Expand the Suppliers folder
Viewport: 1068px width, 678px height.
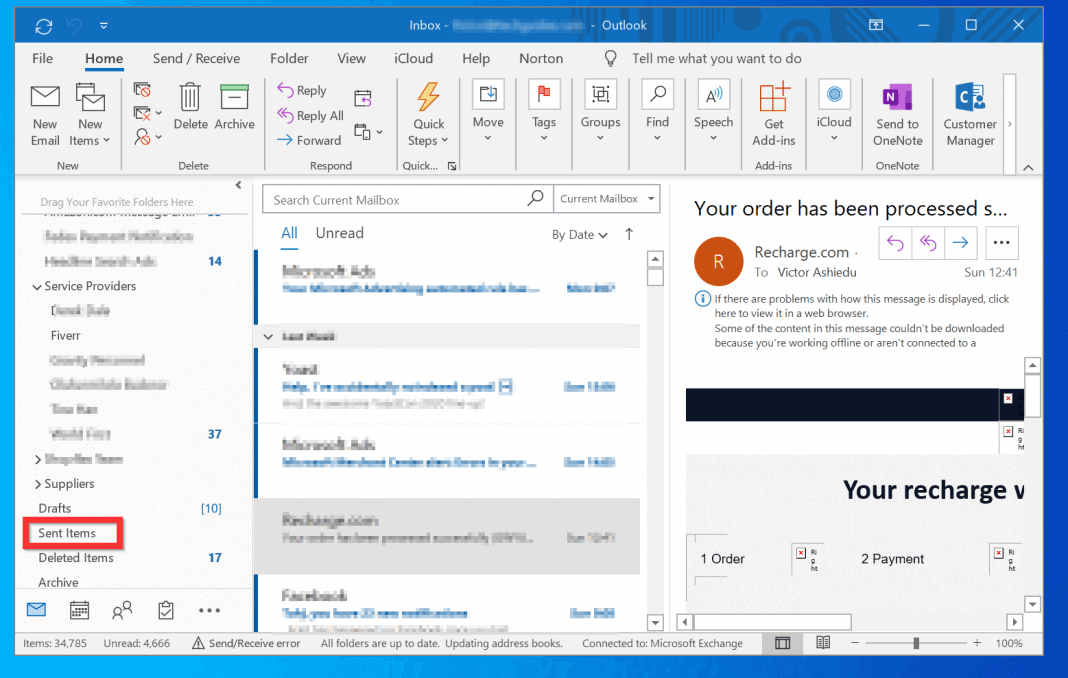pos(37,484)
